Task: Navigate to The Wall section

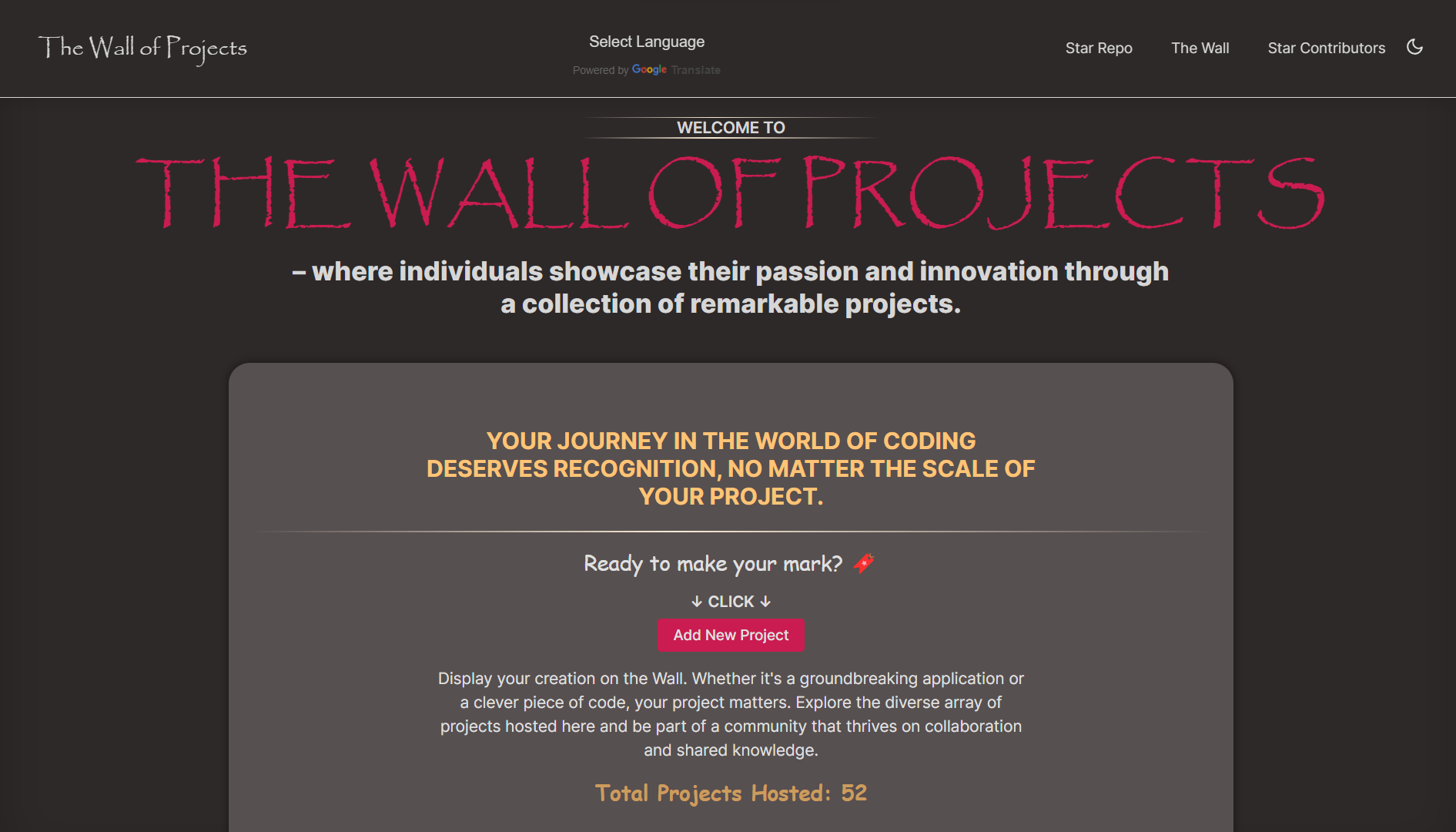Action: point(1200,48)
